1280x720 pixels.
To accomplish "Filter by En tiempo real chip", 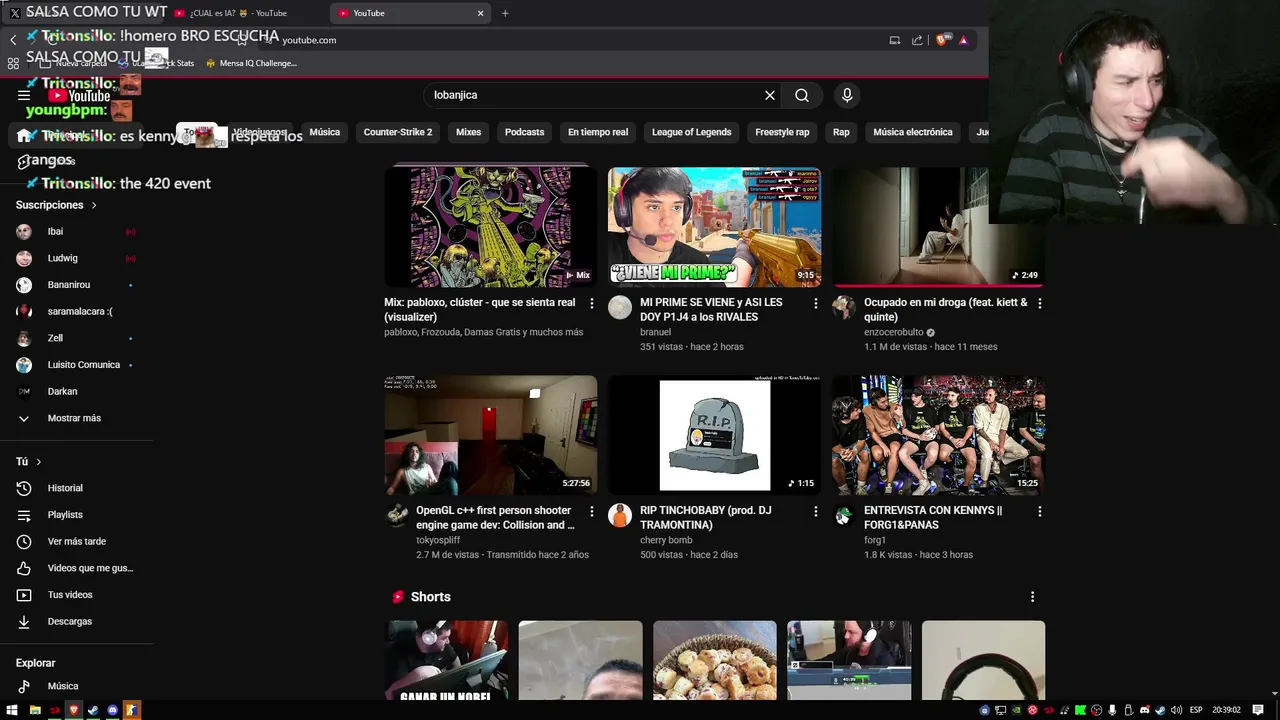I will (x=598, y=132).
